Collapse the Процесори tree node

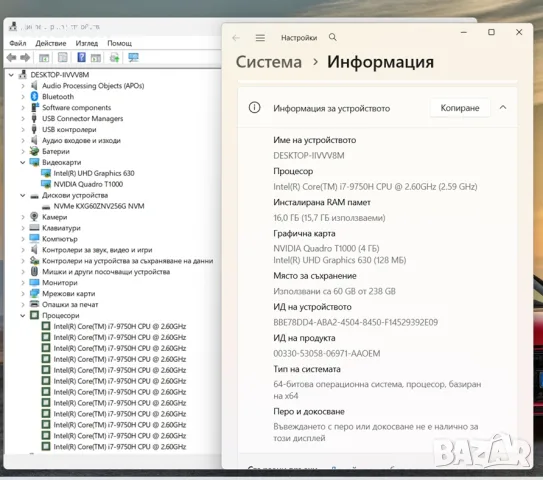tap(23, 315)
